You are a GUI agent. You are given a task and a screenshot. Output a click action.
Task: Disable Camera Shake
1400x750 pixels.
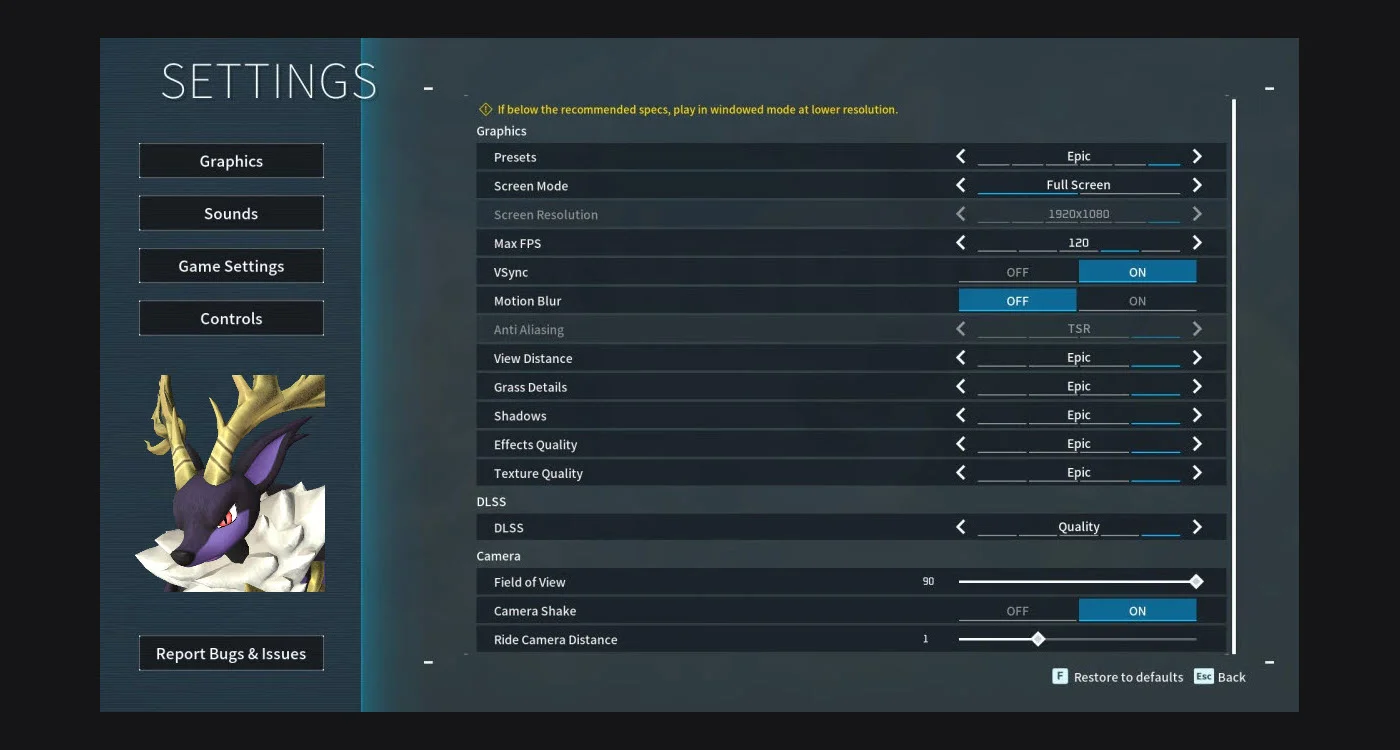pyautogui.click(x=1017, y=611)
